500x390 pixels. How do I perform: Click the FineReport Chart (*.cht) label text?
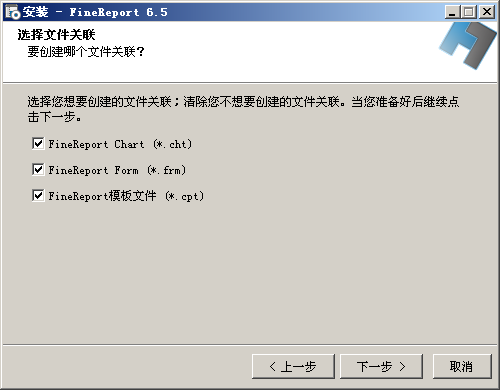pos(120,144)
